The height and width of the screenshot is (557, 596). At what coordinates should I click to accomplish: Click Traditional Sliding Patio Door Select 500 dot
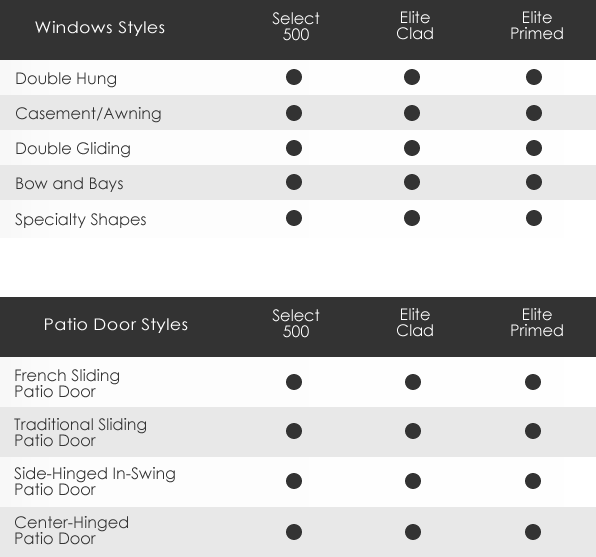point(294,431)
